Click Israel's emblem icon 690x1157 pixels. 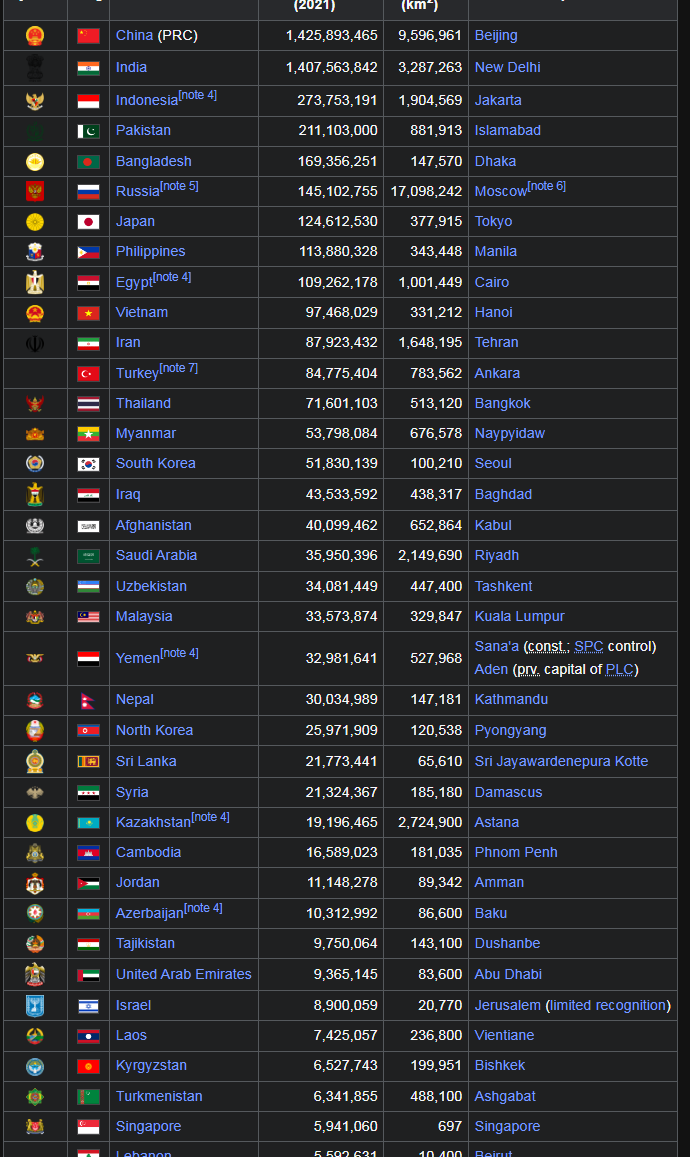(x=35, y=1005)
